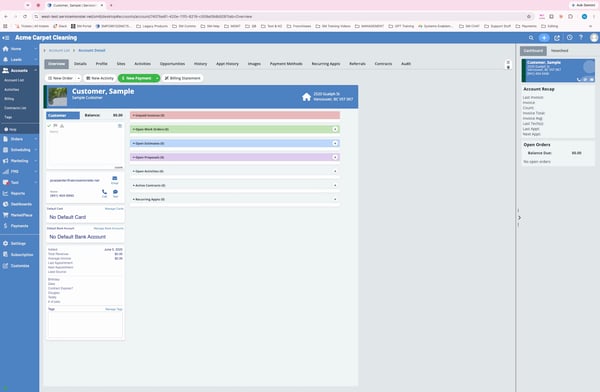The image size is (600, 392).
Task: Click the Call phone icon for customer
Action: (104, 192)
